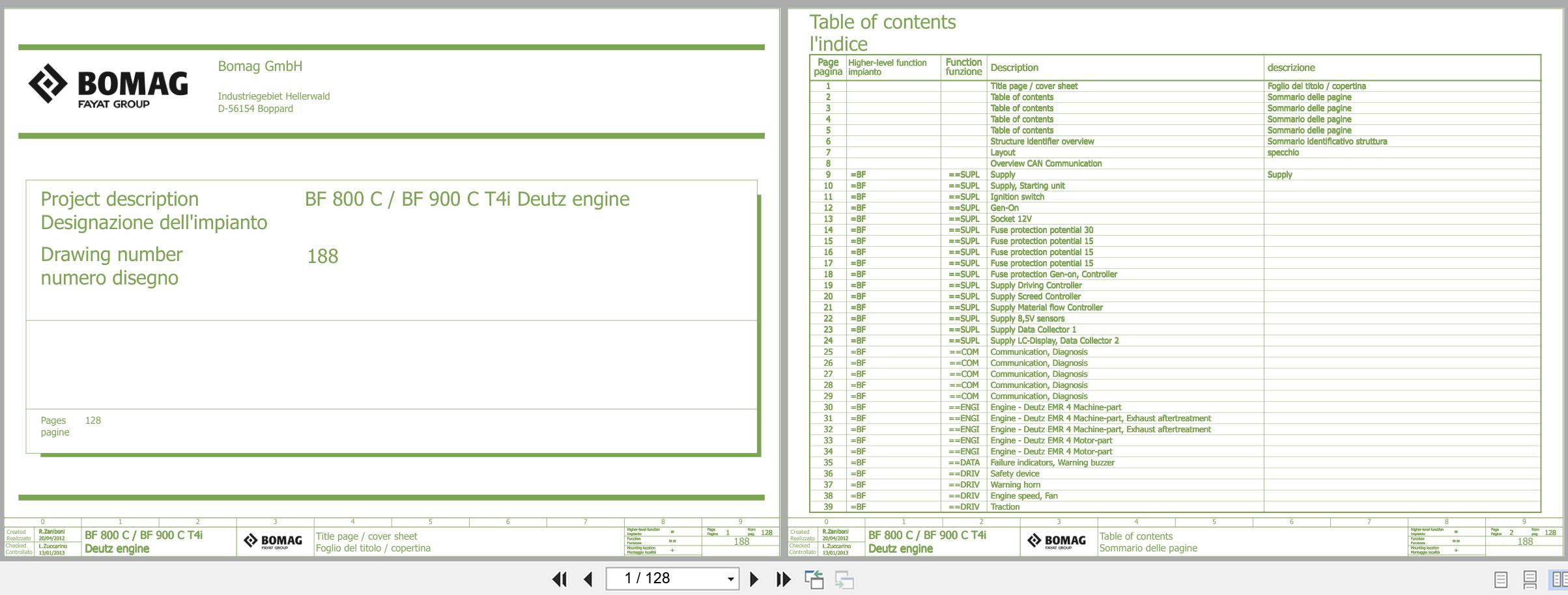Viewport: 1568px width, 595px height.
Task: Jump to the last page
Action: tap(783, 579)
